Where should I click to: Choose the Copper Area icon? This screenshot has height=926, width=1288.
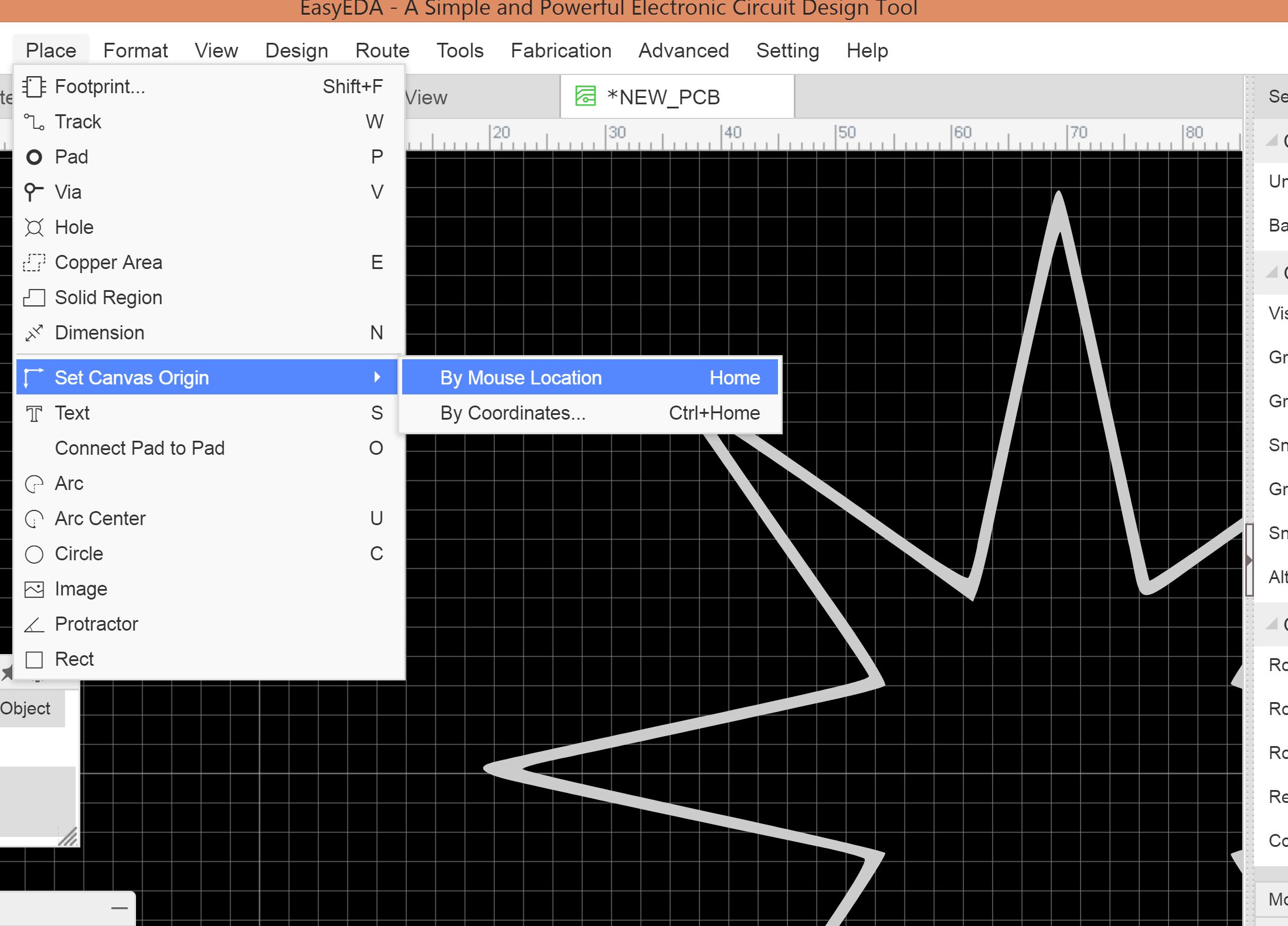(x=34, y=263)
